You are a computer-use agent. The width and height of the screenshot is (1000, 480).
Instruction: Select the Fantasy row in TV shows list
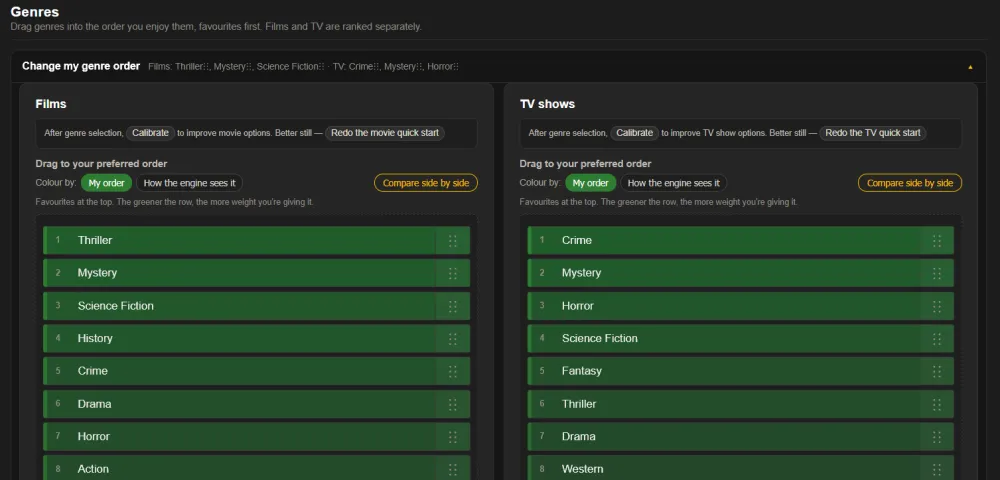pyautogui.click(x=740, y=371)
